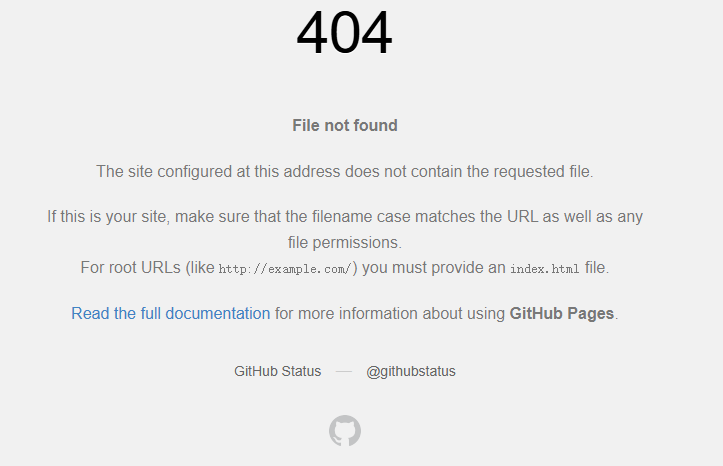723x466 pixels.
Task: Click the large 404 heading
Action: click(345, 33)
